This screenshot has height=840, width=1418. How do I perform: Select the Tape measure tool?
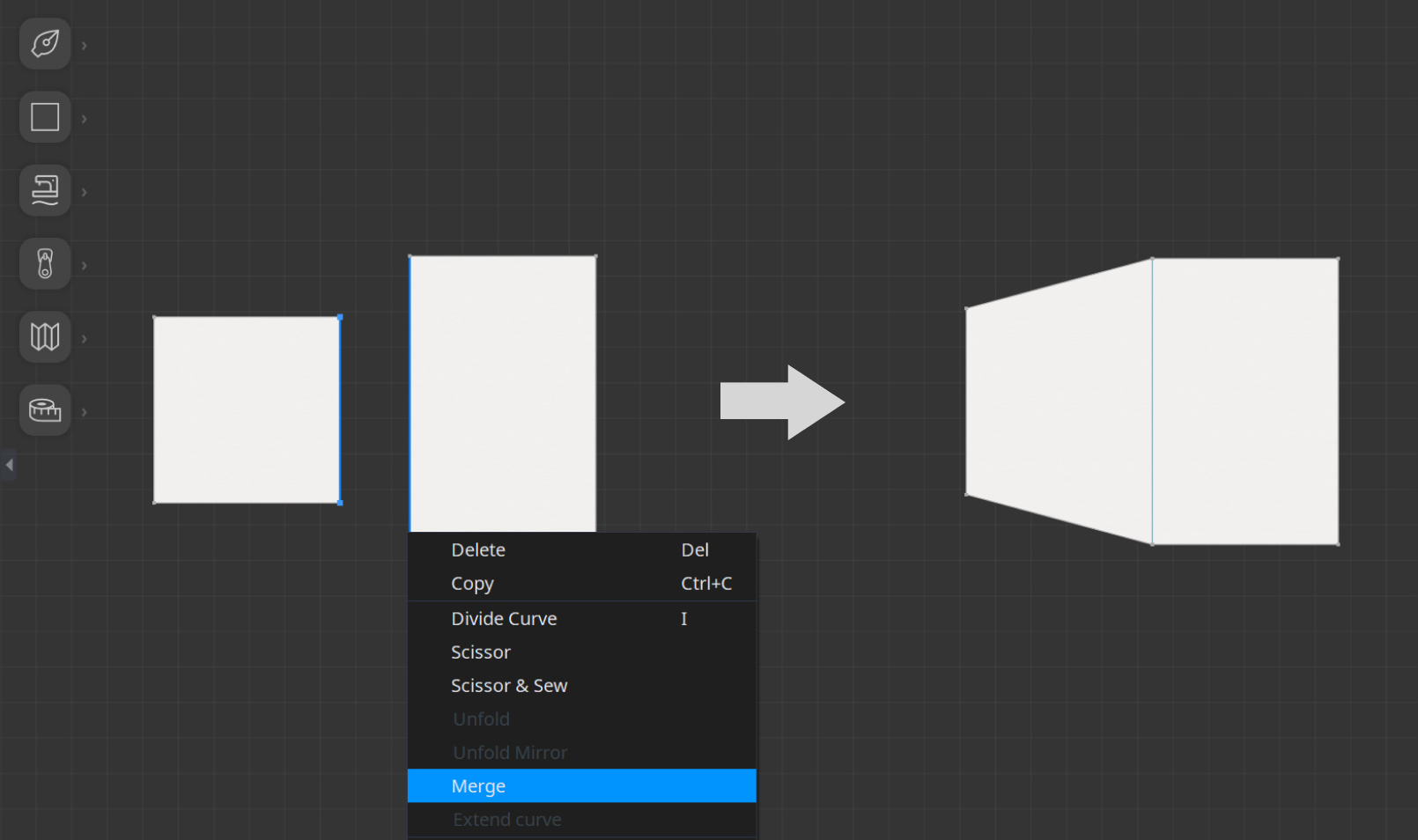45,410
